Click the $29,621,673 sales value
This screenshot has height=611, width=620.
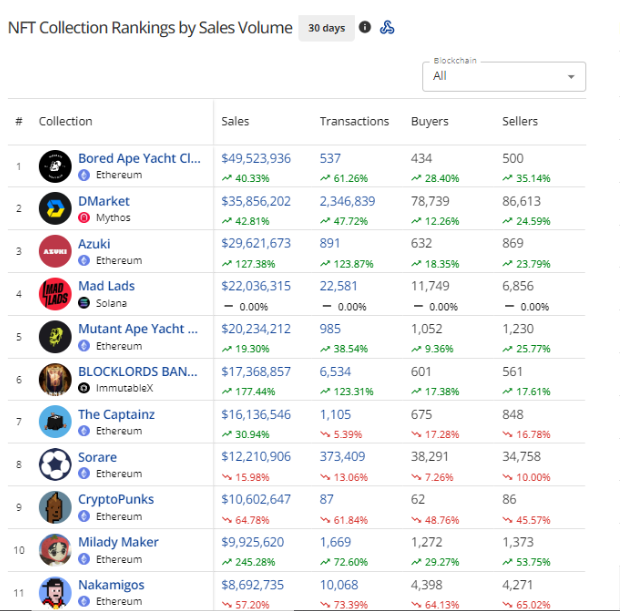(256, 243)
